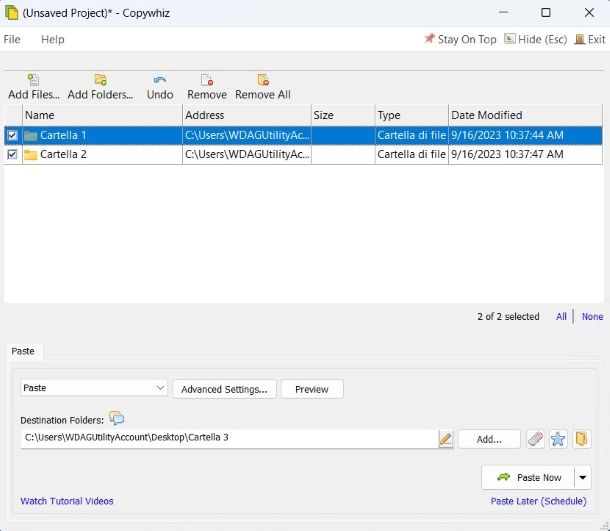
Task: Select the Cartella 2 name text
Action: 63,154
